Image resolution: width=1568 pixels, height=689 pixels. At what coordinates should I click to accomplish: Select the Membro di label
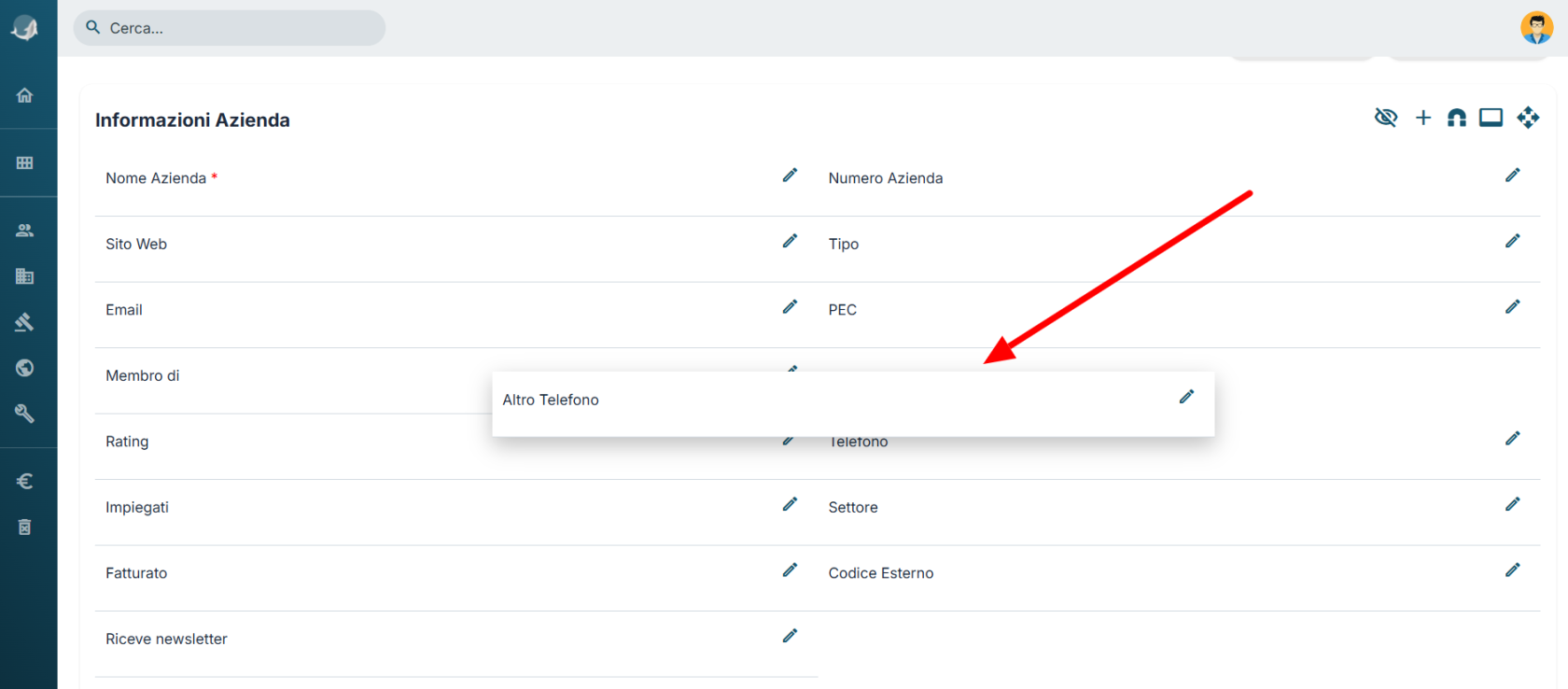[143, 375]
